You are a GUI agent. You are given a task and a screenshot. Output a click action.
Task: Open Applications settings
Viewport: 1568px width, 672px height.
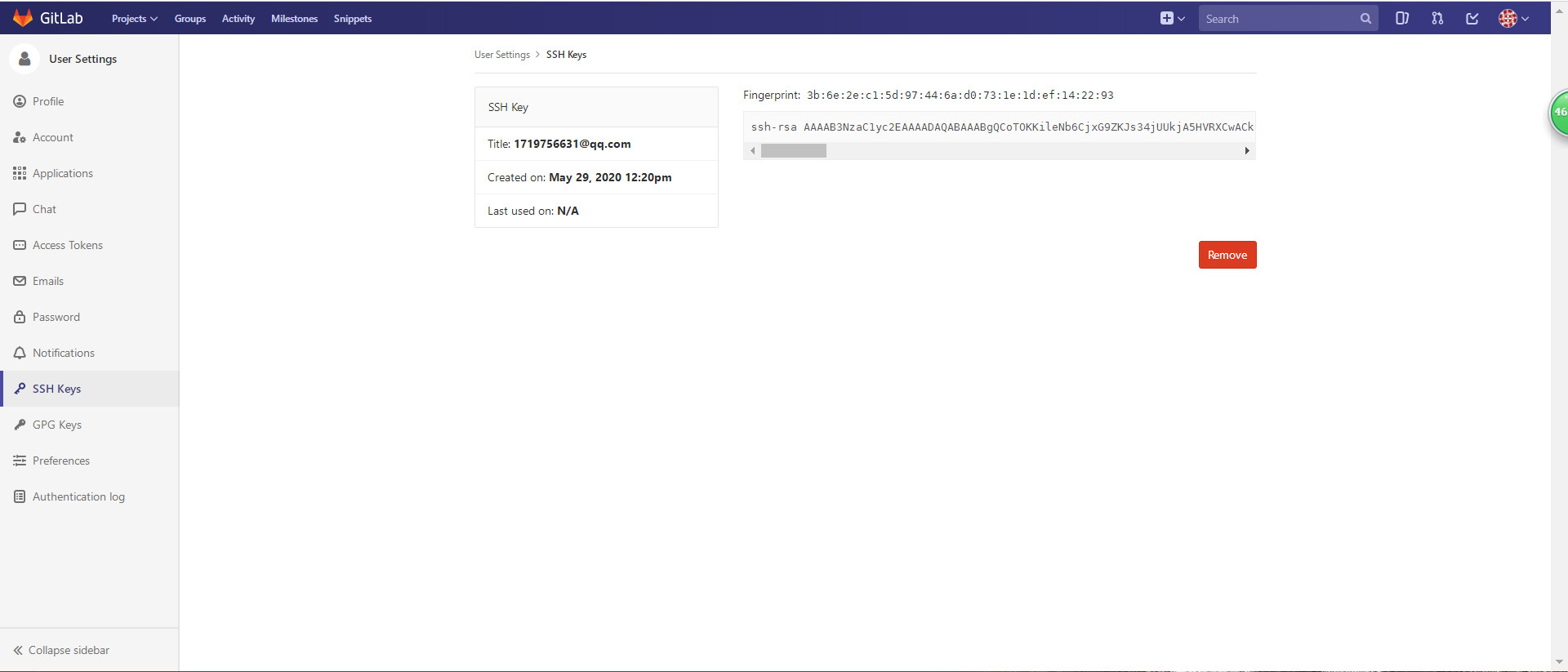pos(63,173)
